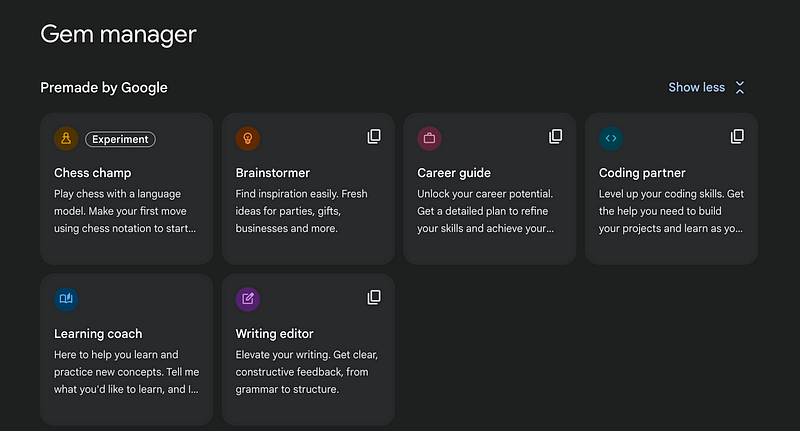The height and width of the screenshot is (431, 800).
Task: Click the Brainstormer lightbulb icon
Action: (x=247, y=138)
